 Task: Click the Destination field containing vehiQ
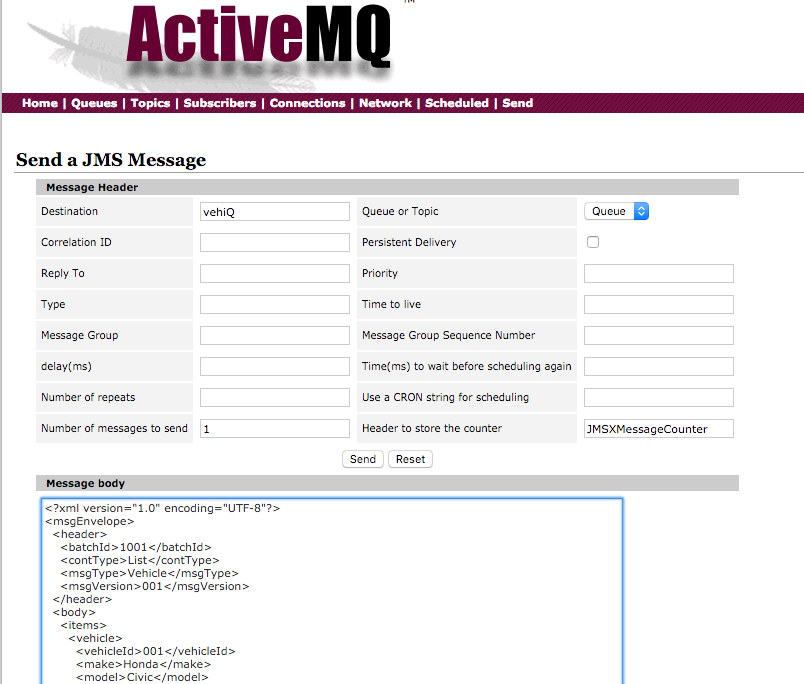click(275, 212)
